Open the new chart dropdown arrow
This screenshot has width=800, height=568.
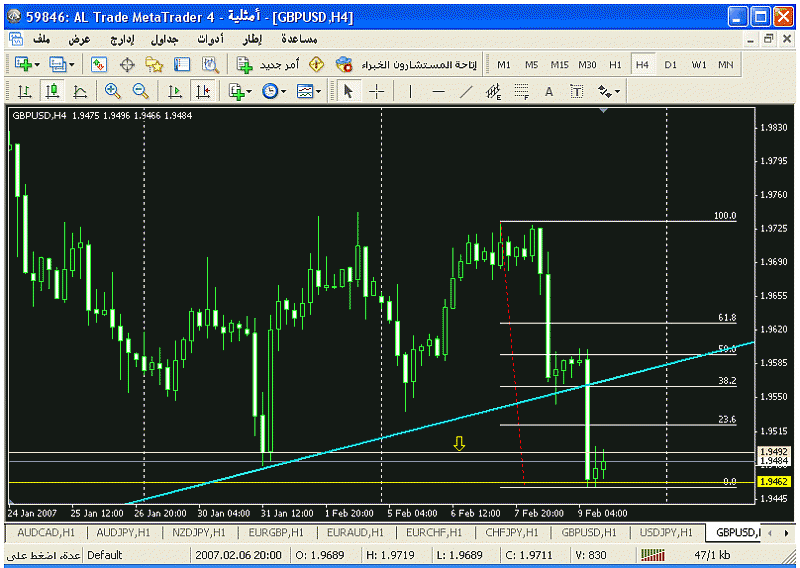[x=38, y=64]
